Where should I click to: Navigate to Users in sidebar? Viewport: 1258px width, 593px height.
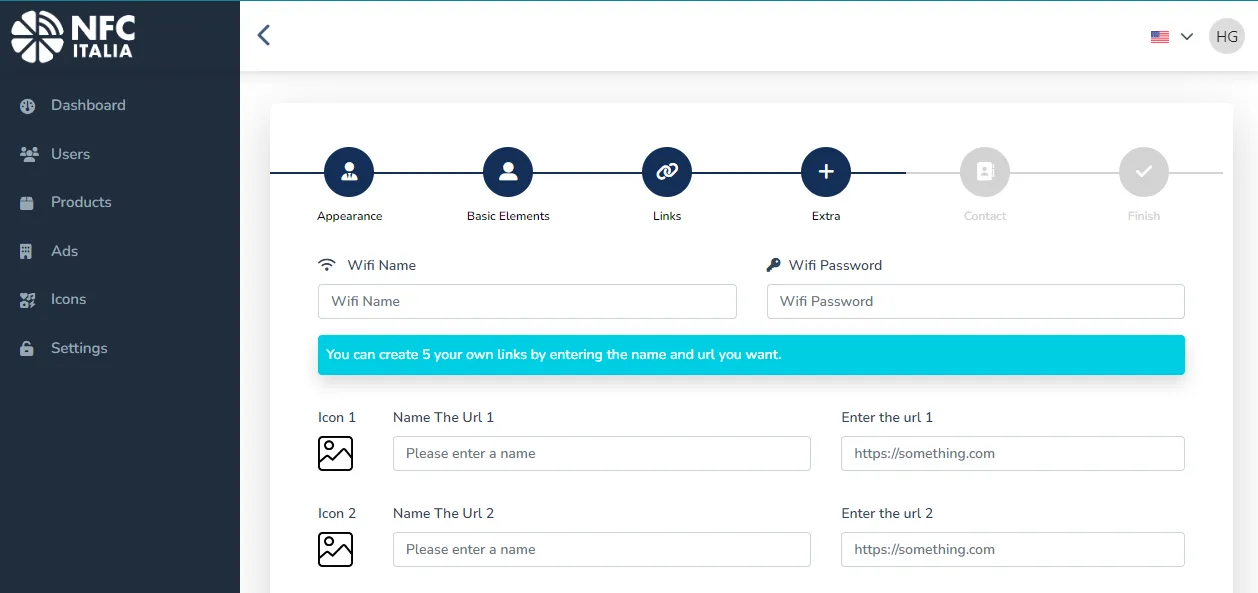(x=70, y=154)
